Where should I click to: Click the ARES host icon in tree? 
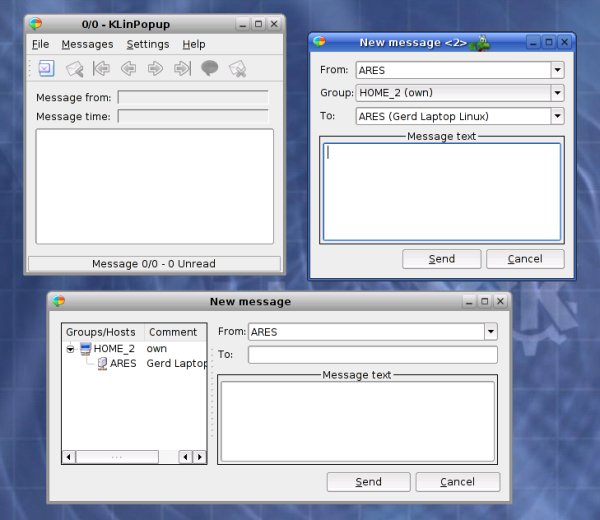click(x=102, y=364)
